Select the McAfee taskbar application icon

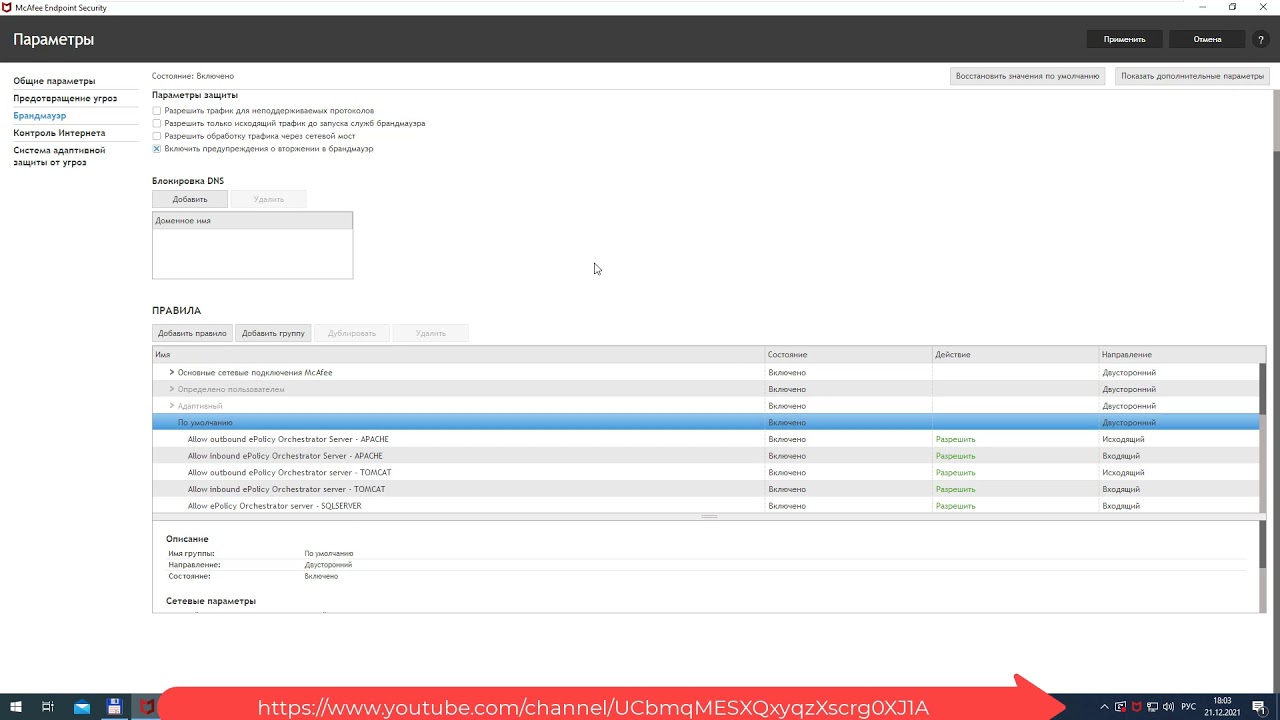[x=147, y=707]
